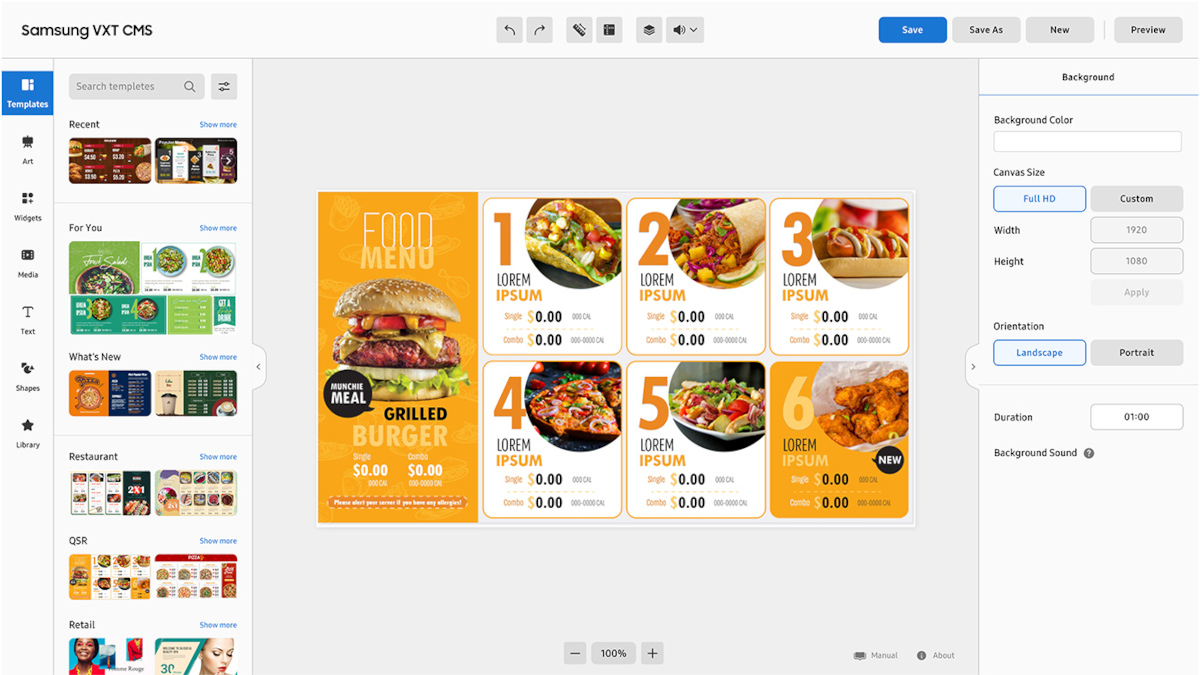Viewport: 1200px width, 675px height.
Task: Toggle the ruler tool icon
Action: click(578, 30)
